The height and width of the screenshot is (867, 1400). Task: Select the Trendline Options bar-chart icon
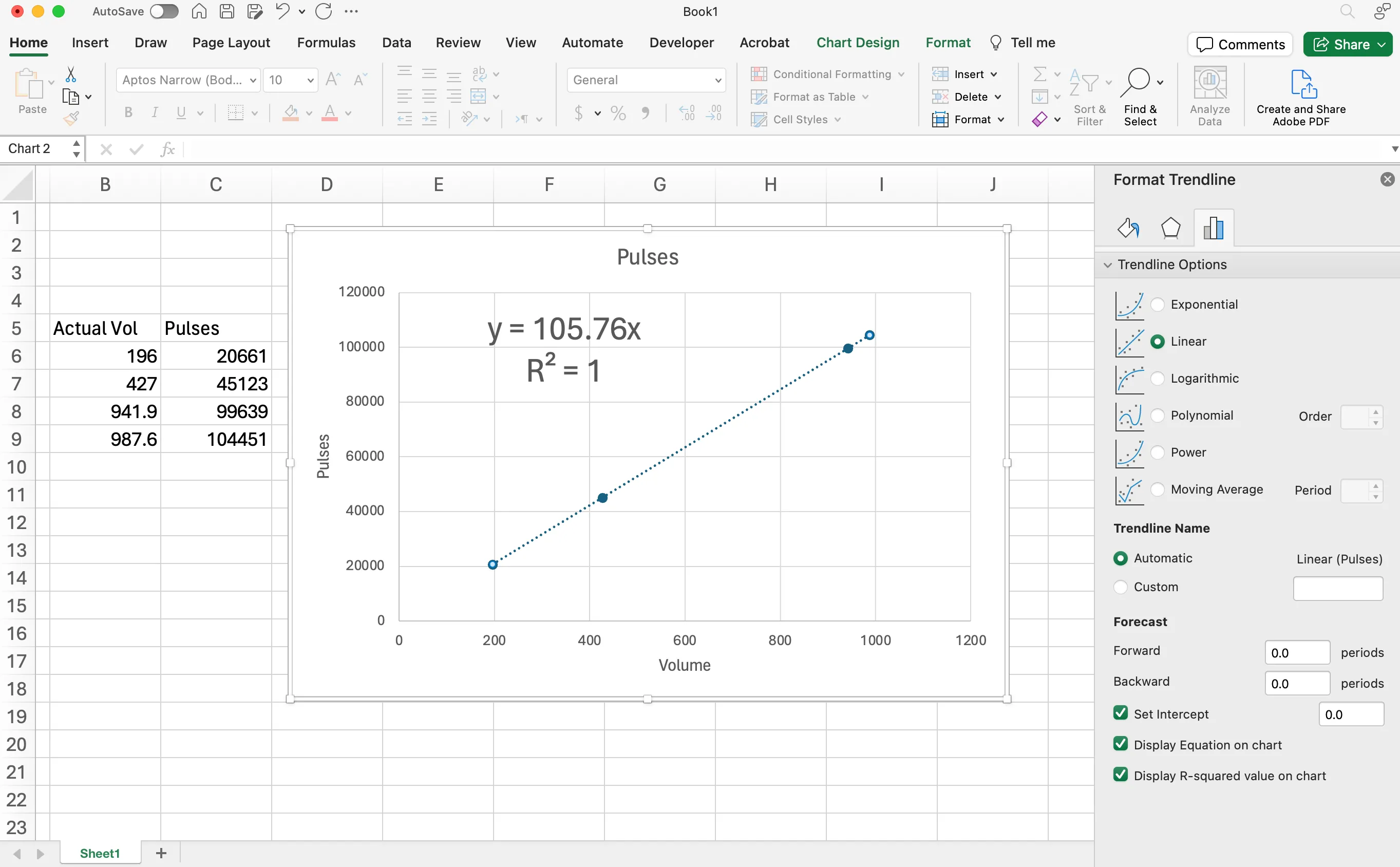1213,228
